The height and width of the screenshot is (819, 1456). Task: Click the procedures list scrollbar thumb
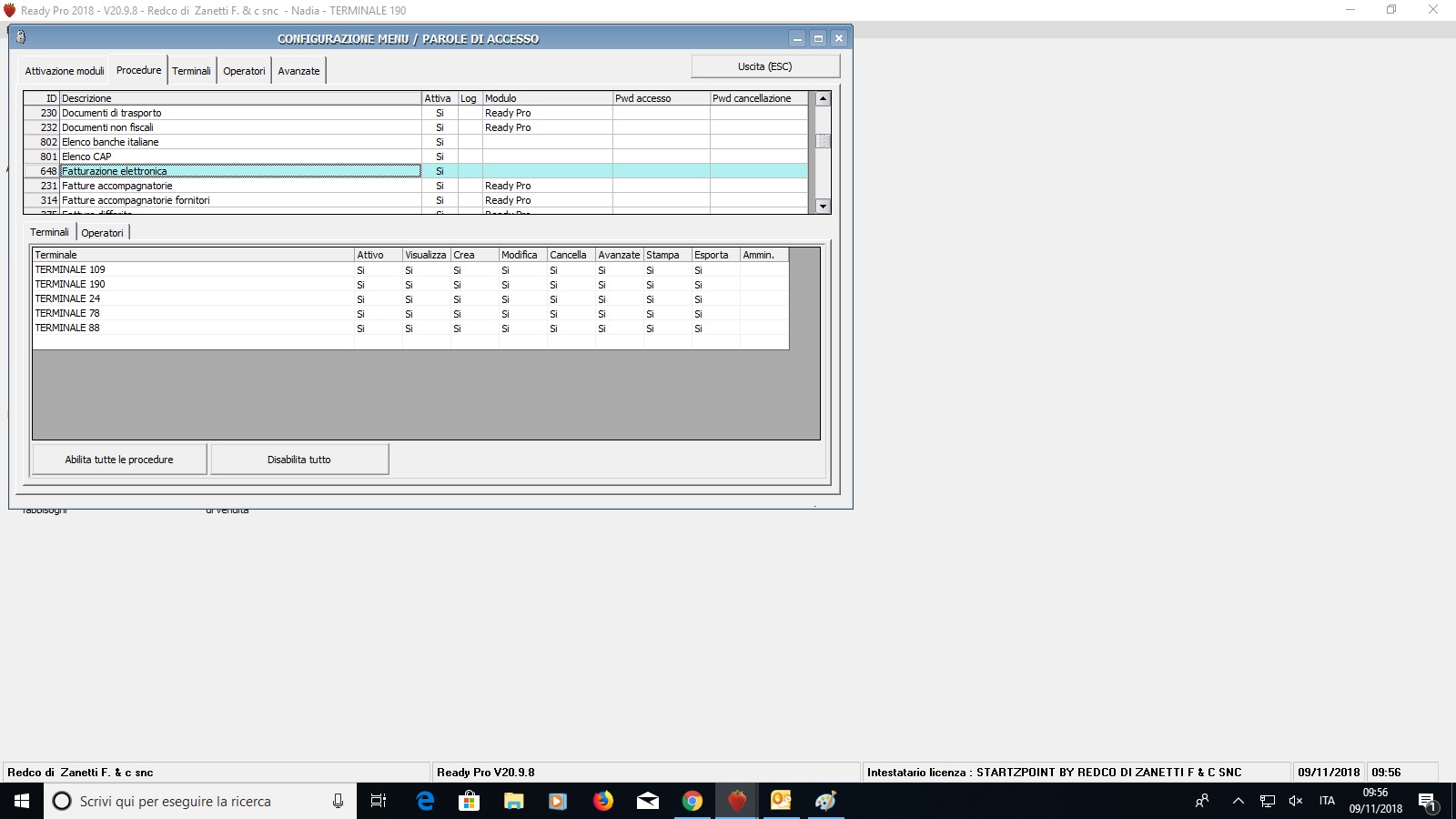point(823,141)
